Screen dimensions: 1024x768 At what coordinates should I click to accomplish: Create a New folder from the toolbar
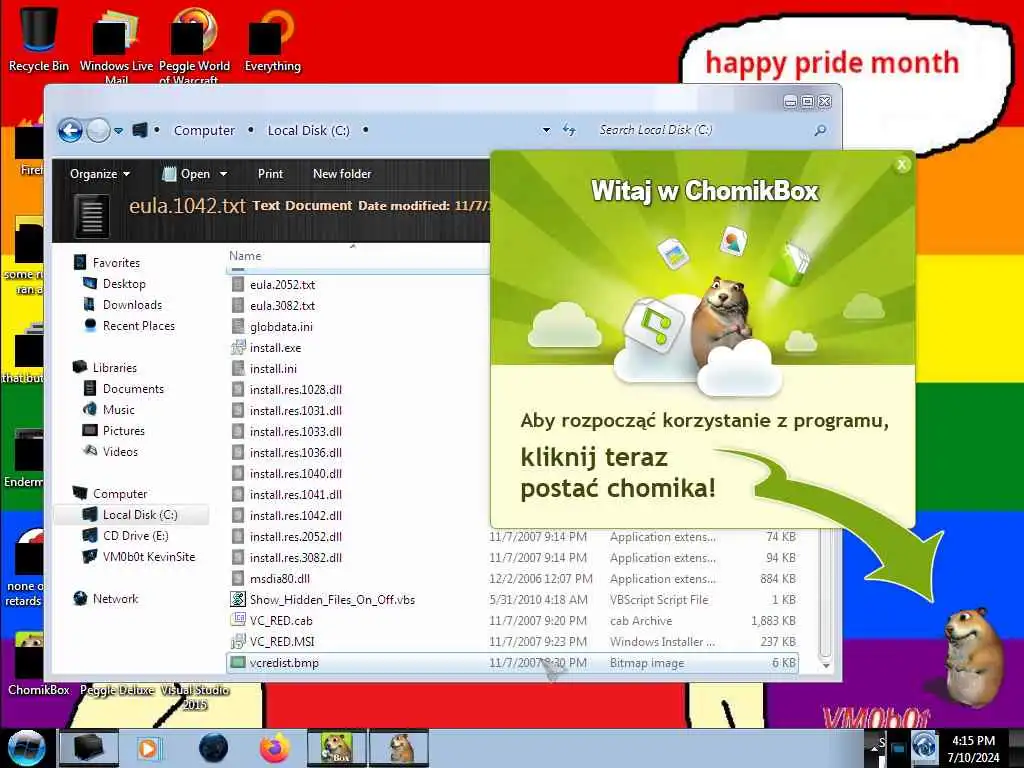pos(342,174)
